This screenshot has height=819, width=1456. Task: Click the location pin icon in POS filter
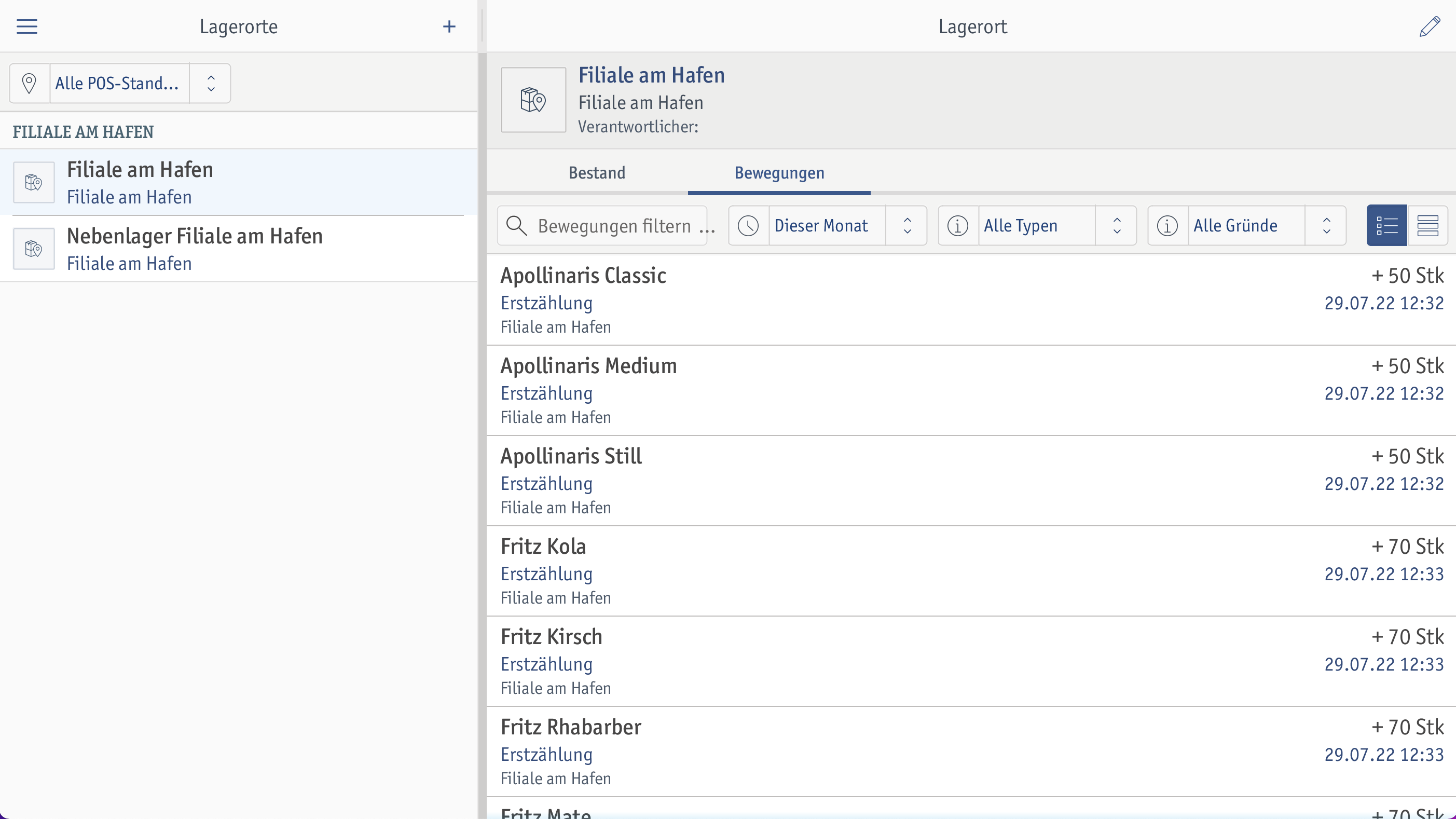point(30,83)
